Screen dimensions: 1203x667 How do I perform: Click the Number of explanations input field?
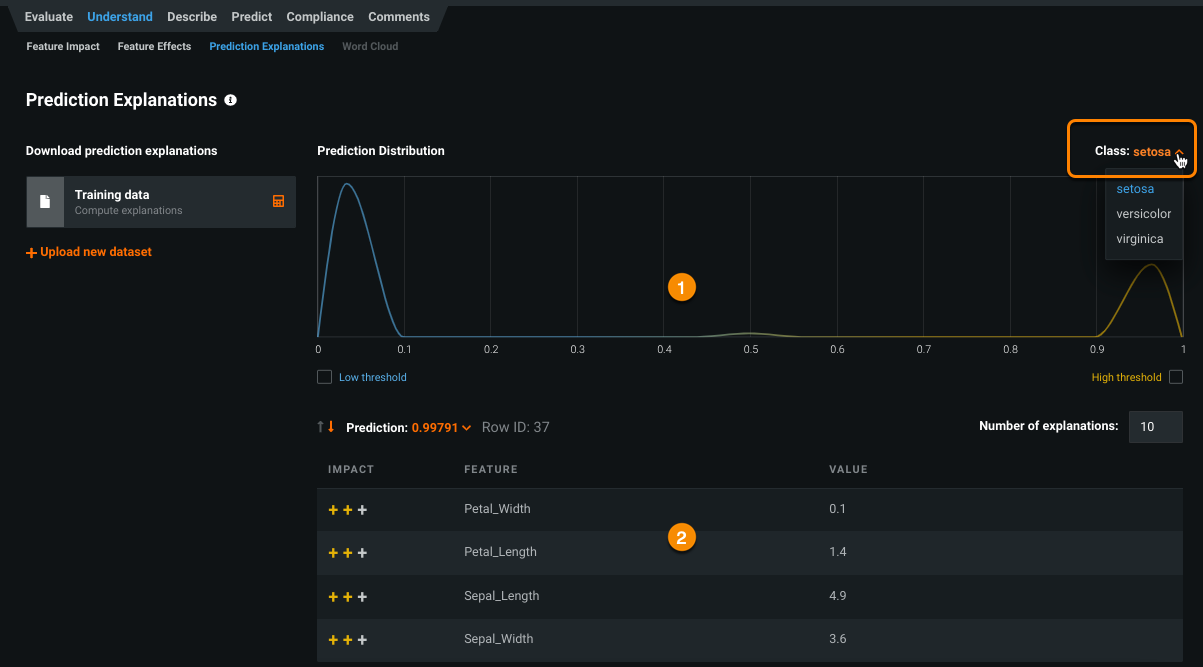[1155, 427]
